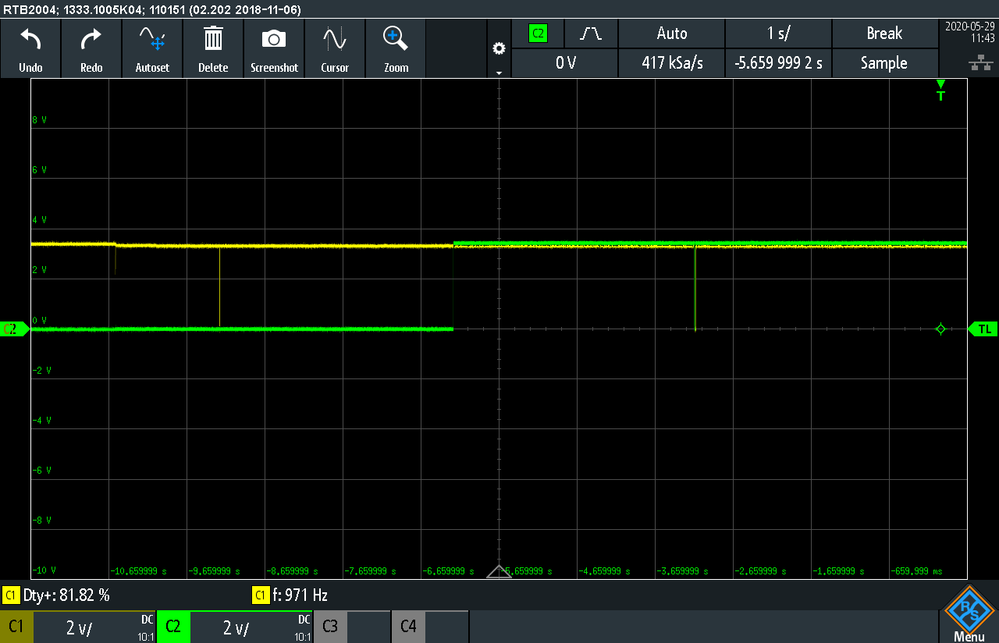Adjust the 1 s/ timebase setting
The image size is (999, 643).
[778, 34]
